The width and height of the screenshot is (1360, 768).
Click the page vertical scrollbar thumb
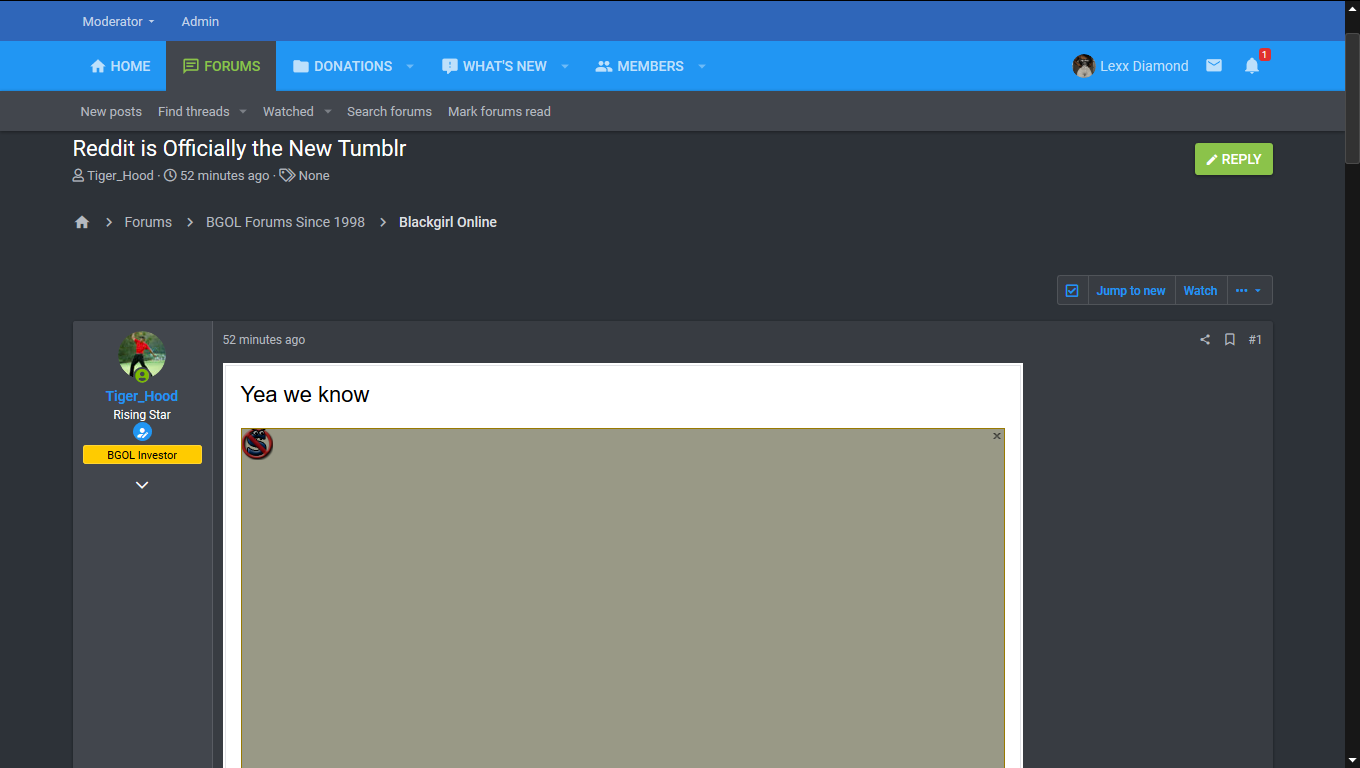(1352, 98)
